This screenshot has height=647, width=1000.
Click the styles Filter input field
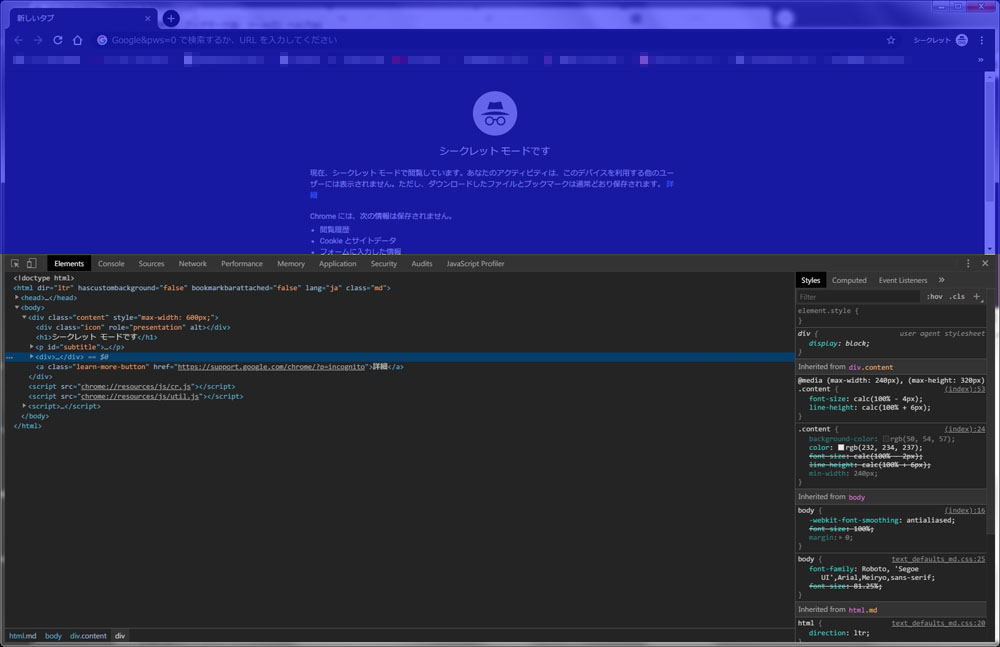858,297
